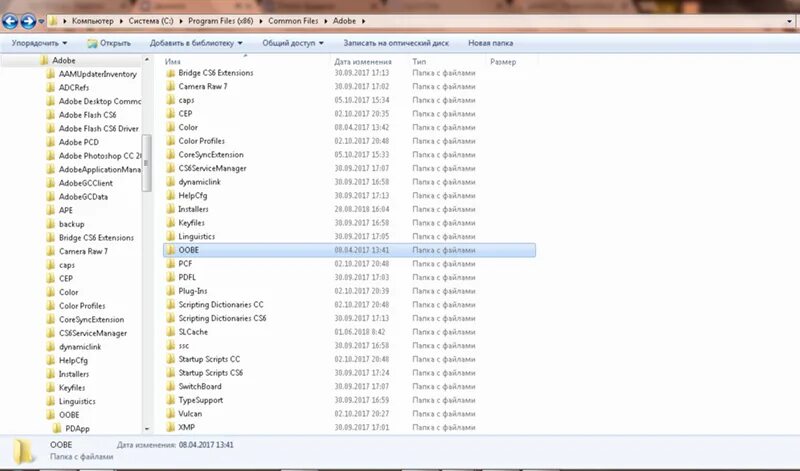Select the Vulcan folder name
The height and width of the screenshot is (471, 800).
190,414
